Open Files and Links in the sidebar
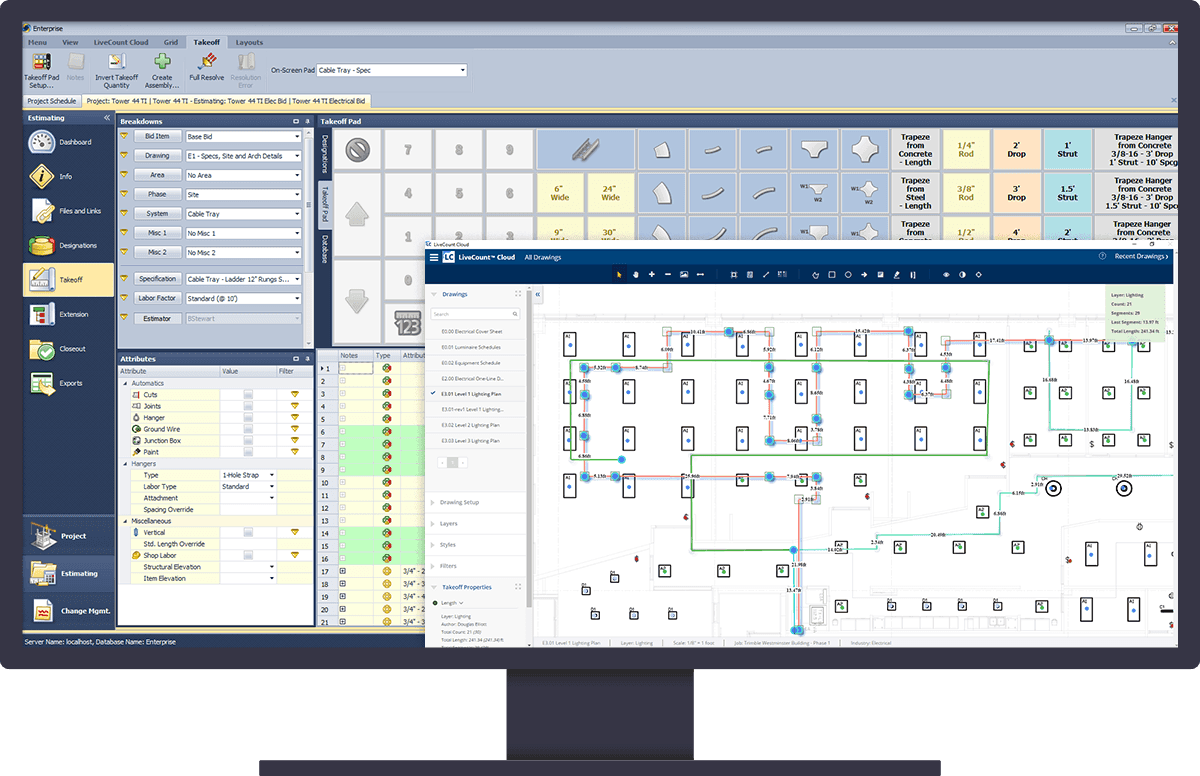Viewport: 1200px width, 776px height. point(67,211)
